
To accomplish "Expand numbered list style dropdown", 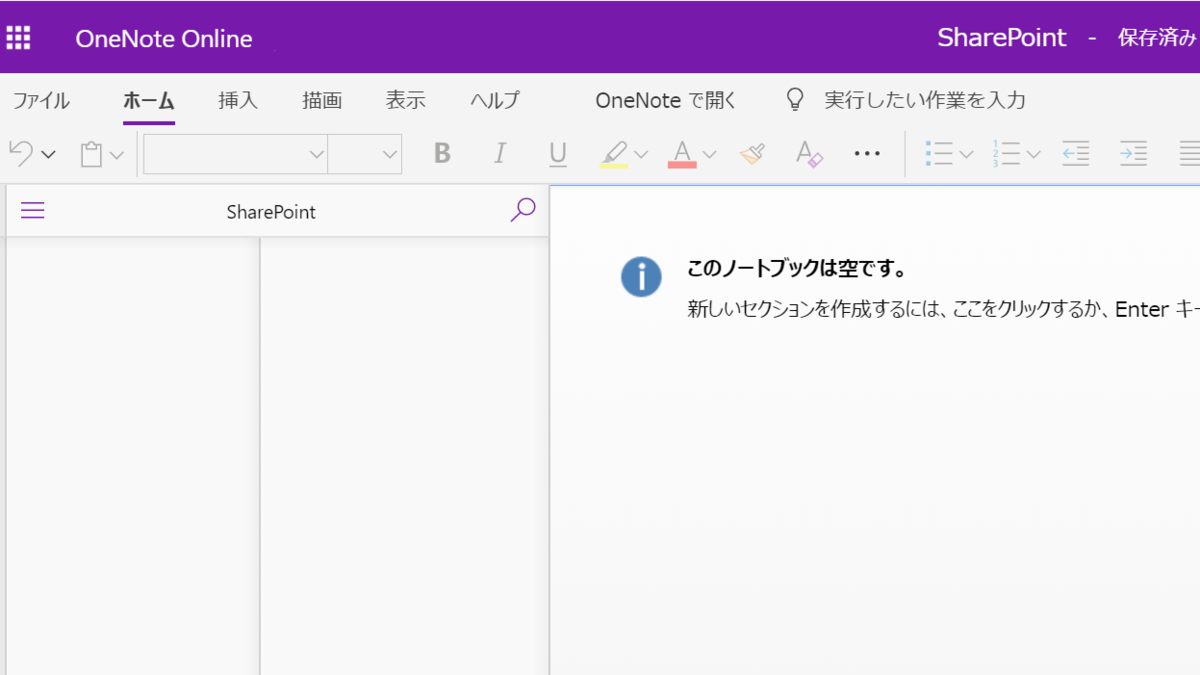I will click(x=1034, y=155).
